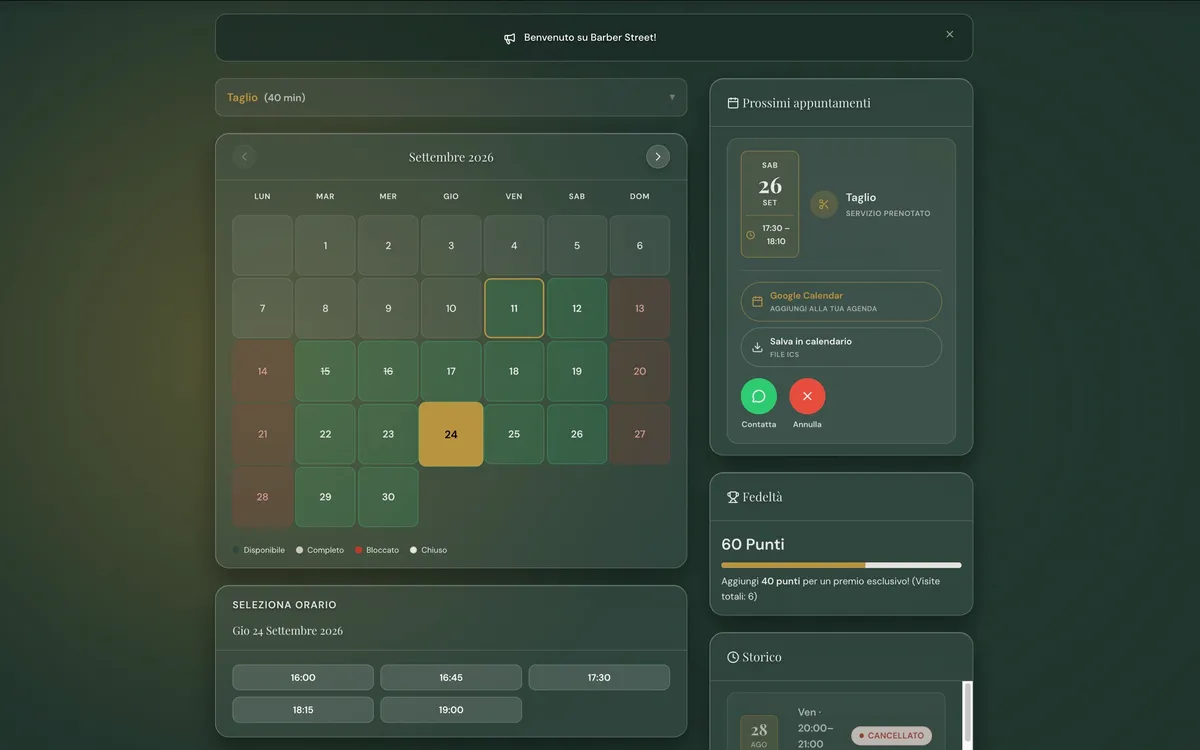Click the Gio 24 Settembre 2026 date text
The width and height of the screenshot is (1200, 750).
[288, 631]
